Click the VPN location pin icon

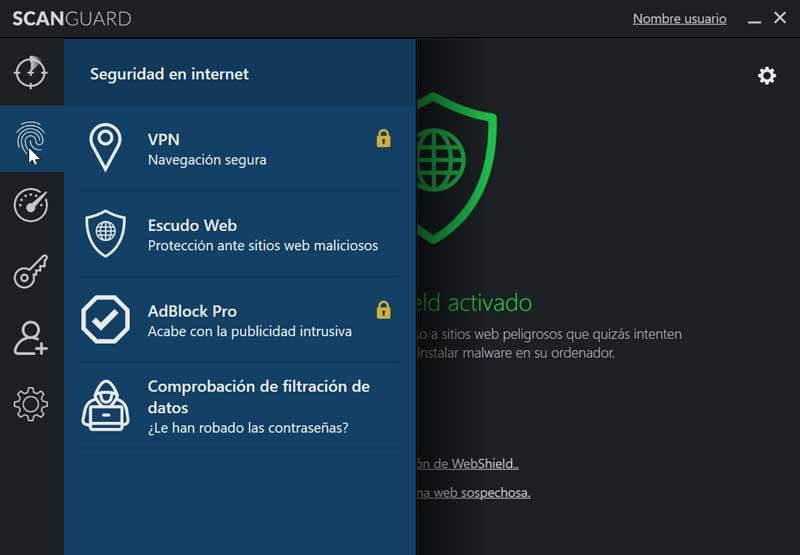pyautogui.click(x=105, y=147)
